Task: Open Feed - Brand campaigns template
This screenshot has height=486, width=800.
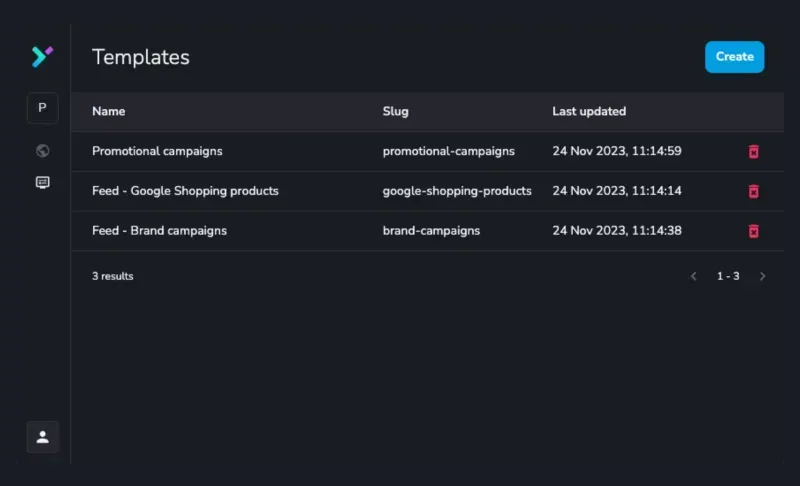Action: click(159, 231)
